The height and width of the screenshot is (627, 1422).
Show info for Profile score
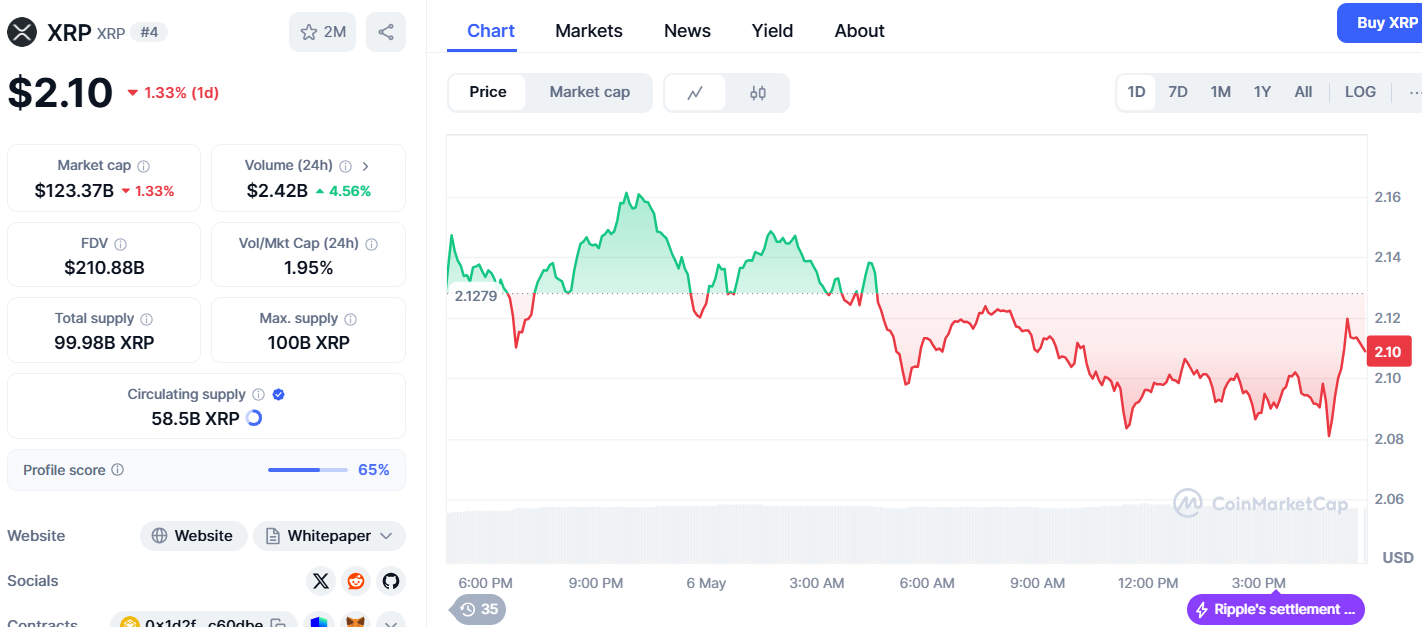(118, 470)
